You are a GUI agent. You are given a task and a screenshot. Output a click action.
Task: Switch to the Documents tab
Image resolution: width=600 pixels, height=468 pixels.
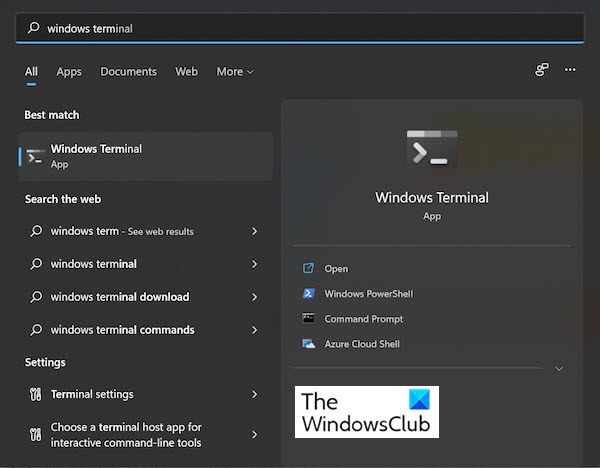pyautogui.click(x=129, y=72)
